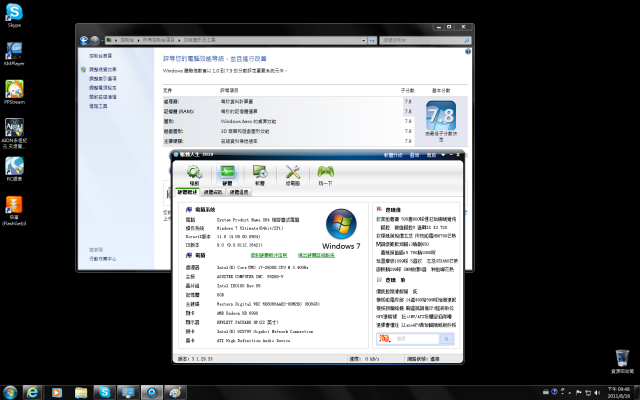Open Control Panel Home in sidebar
Screen dimensions: 640x400
tap(100, 56)
